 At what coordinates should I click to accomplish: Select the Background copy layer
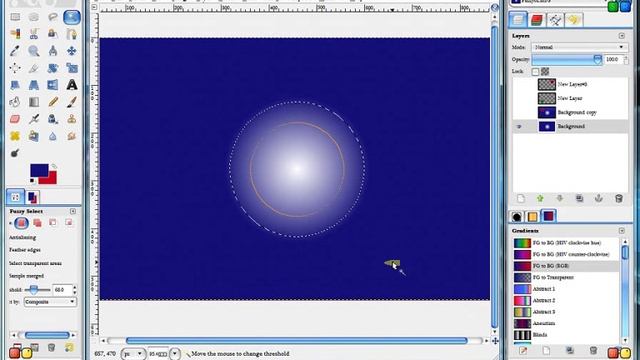570,112
